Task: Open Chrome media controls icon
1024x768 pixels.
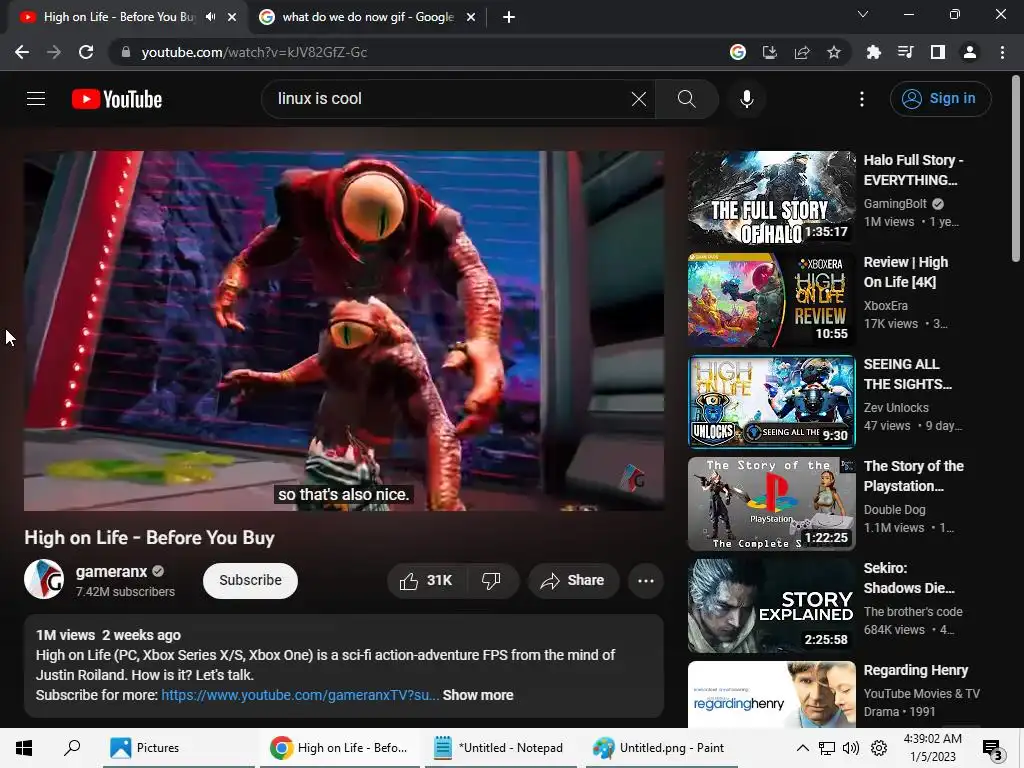Action: pos(905,52)
